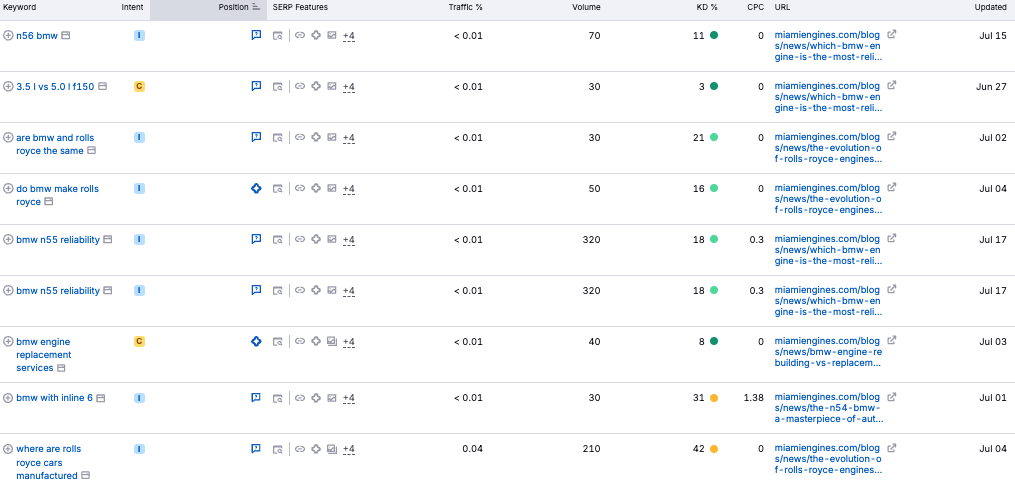1015x488 pixels.
Task: Click featured snippet position icon for 'n56 bmw'
Action: [256, 35]
